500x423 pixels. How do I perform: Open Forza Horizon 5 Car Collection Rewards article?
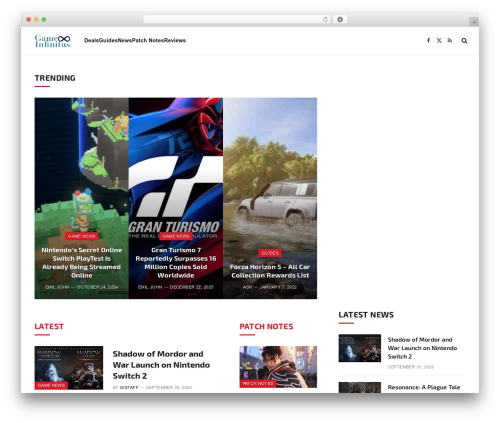(x=270, y=271)
